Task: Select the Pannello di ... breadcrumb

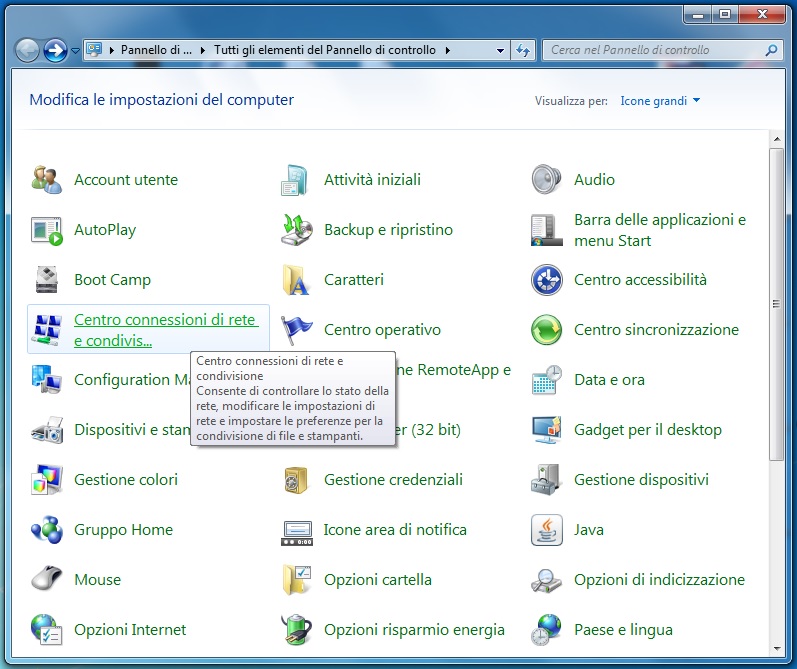Action: [x=156, y=50]
